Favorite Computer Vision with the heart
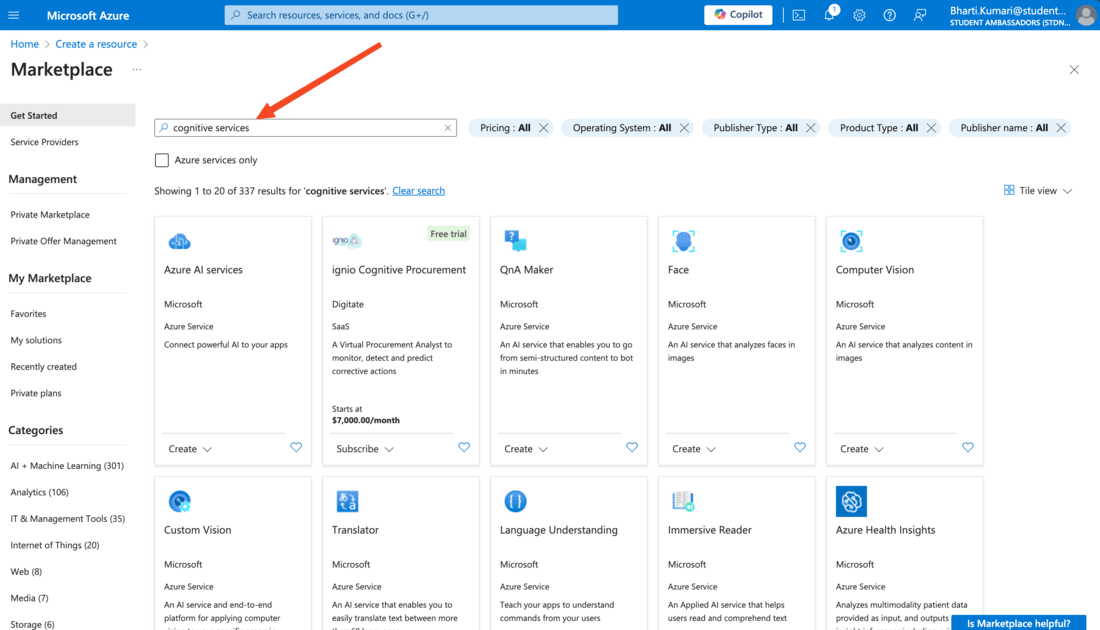The height and width of the screenshot is (630, 1100). pyautogui.click(x=968, y=448)
